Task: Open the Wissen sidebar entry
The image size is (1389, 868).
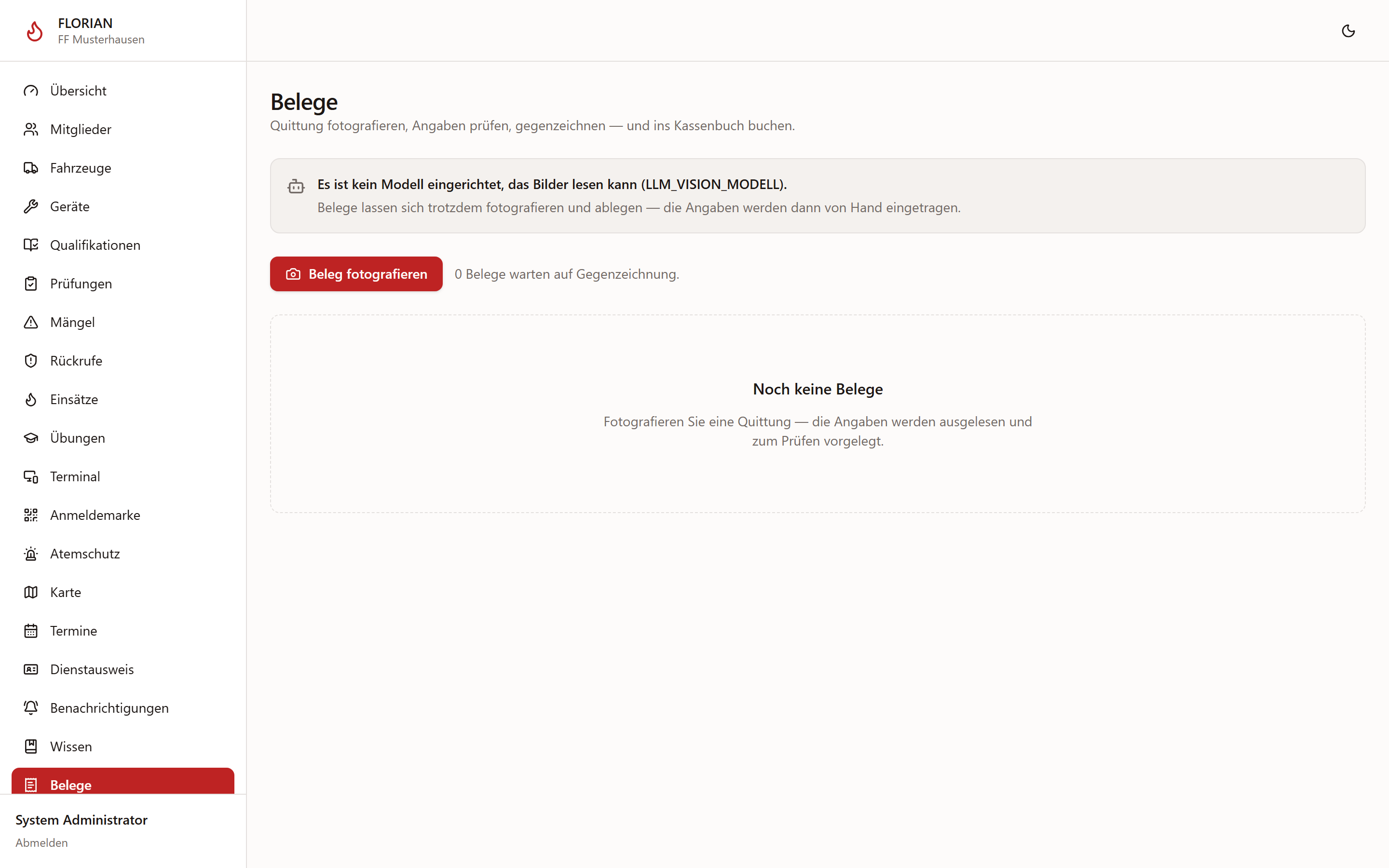Action: pos(123,746)
